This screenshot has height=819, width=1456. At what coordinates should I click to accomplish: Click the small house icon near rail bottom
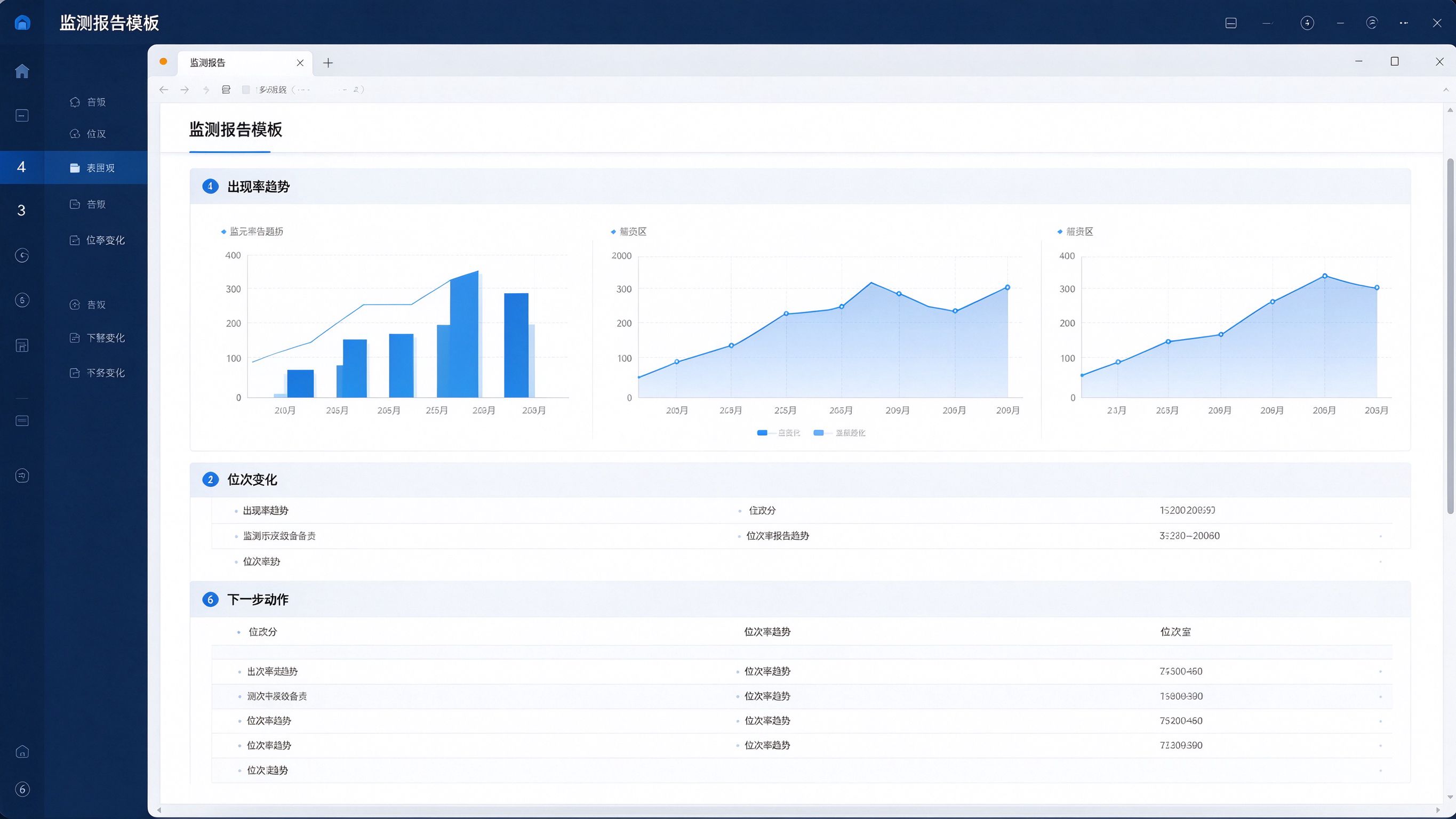pyautogui.click(x=22, y=752)
